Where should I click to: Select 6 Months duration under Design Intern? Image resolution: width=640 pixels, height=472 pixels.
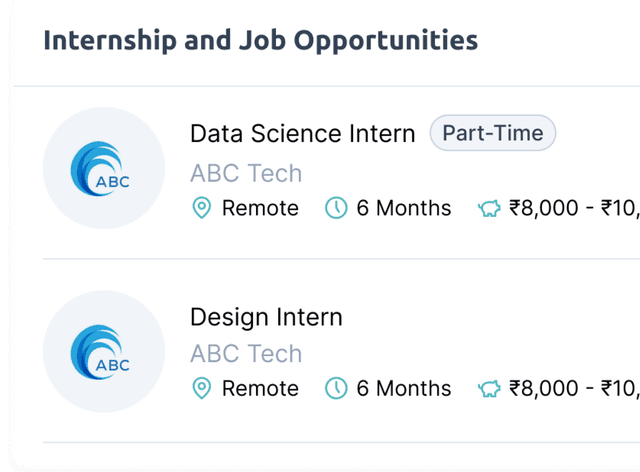click(404, 388)
